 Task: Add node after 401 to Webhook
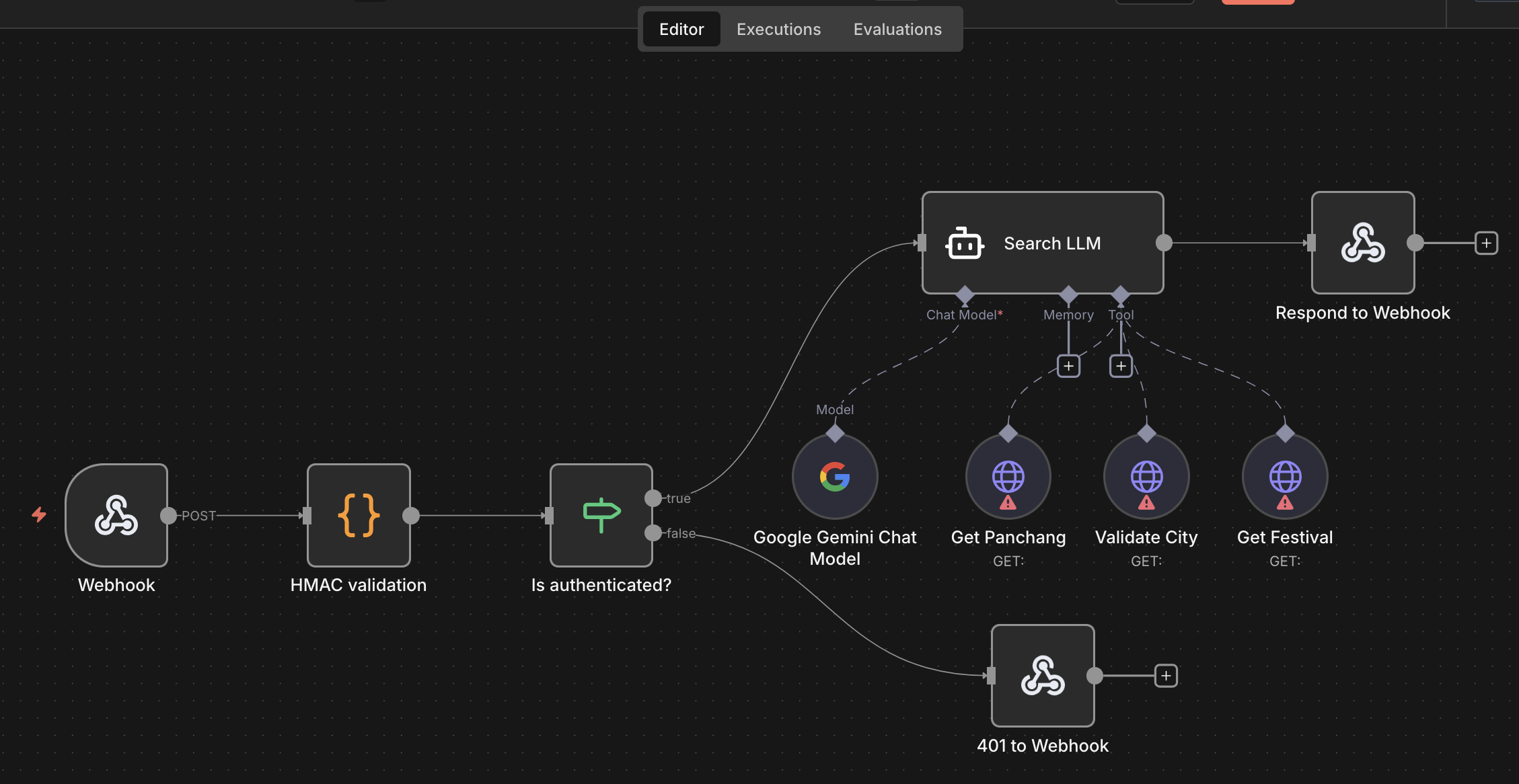click(1166, 676)
